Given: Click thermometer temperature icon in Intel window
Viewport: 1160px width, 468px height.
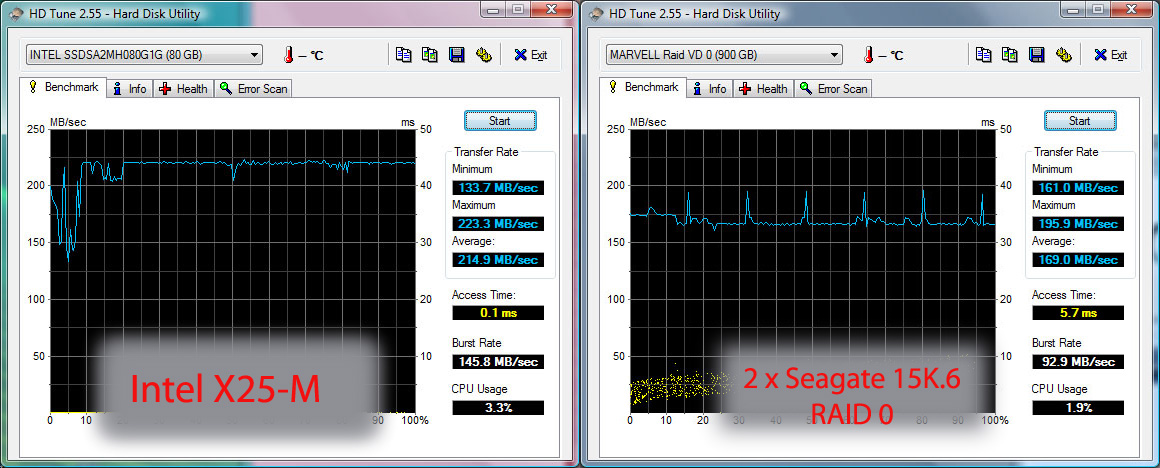Looking at the screenshot, I should pyautogui.click(x=289, y=55).
